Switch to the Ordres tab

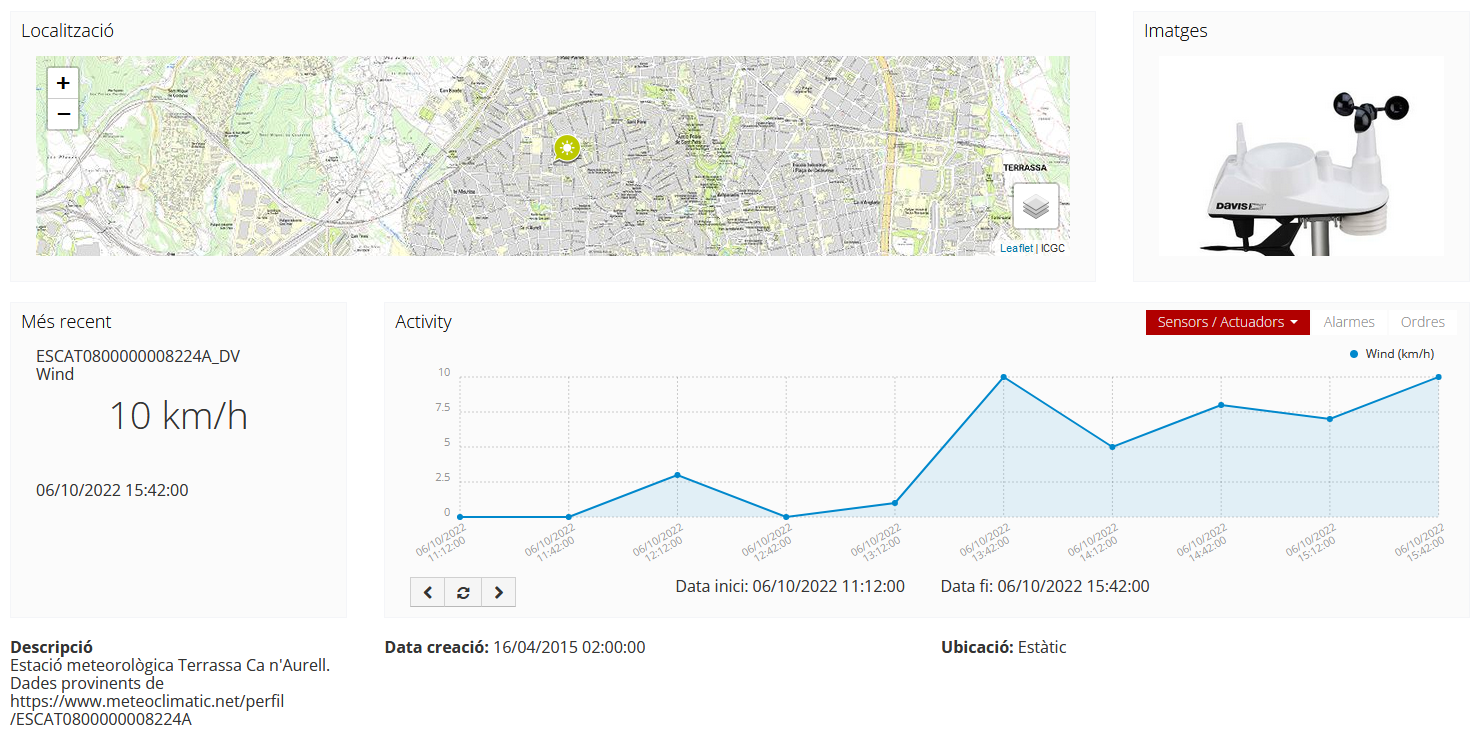point(1423,322)
